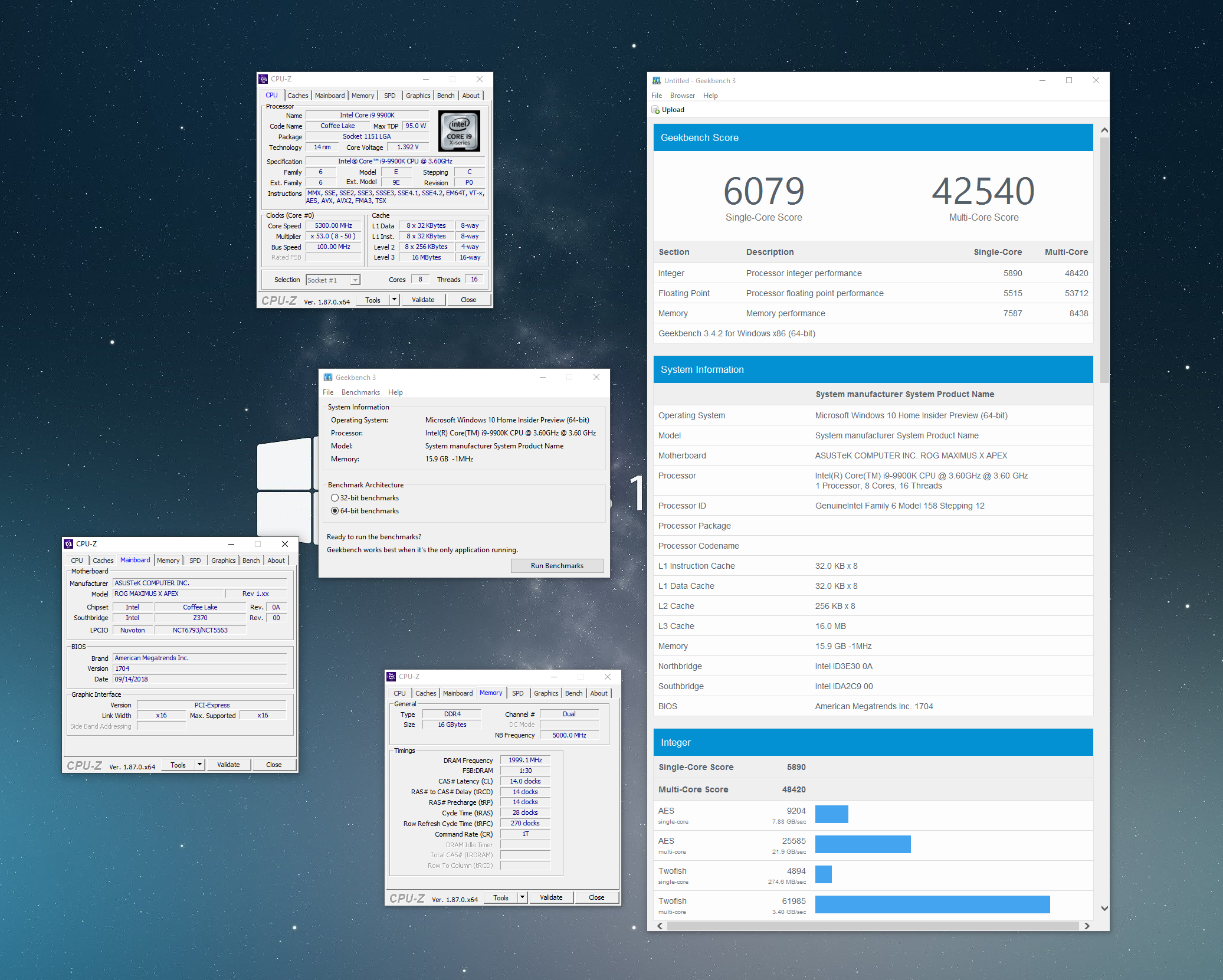Click the CPU-Z app icon in top window title bar
The height and width of the screenshot is (980, 1223).
pos(264,79)
